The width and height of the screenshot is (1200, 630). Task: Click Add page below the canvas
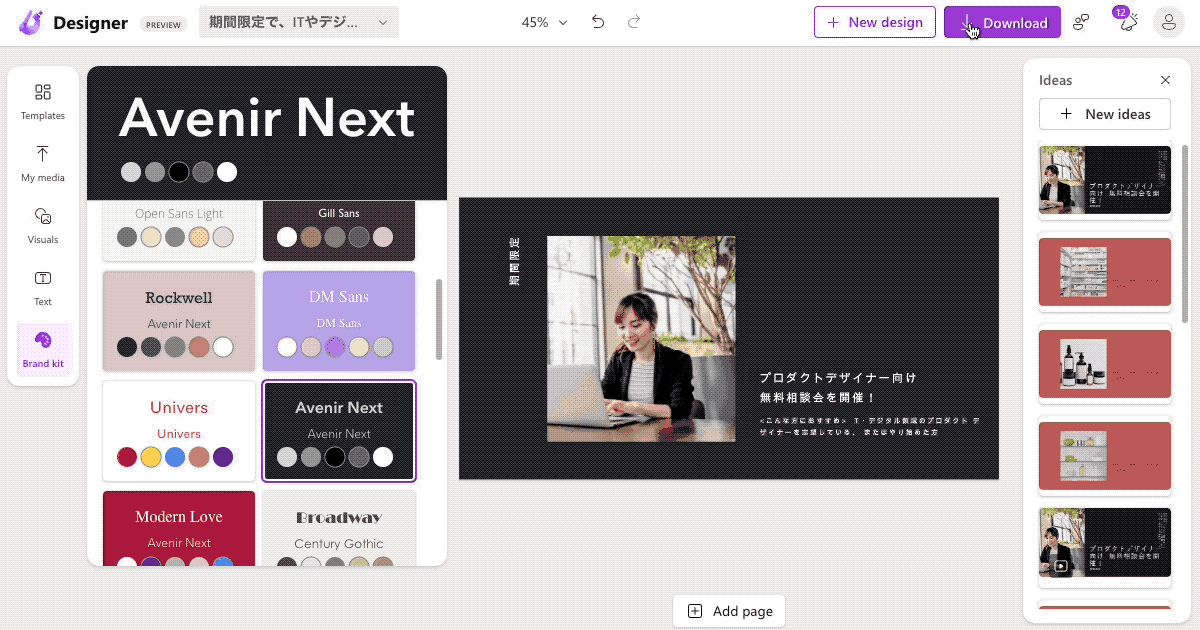(729, 611)
